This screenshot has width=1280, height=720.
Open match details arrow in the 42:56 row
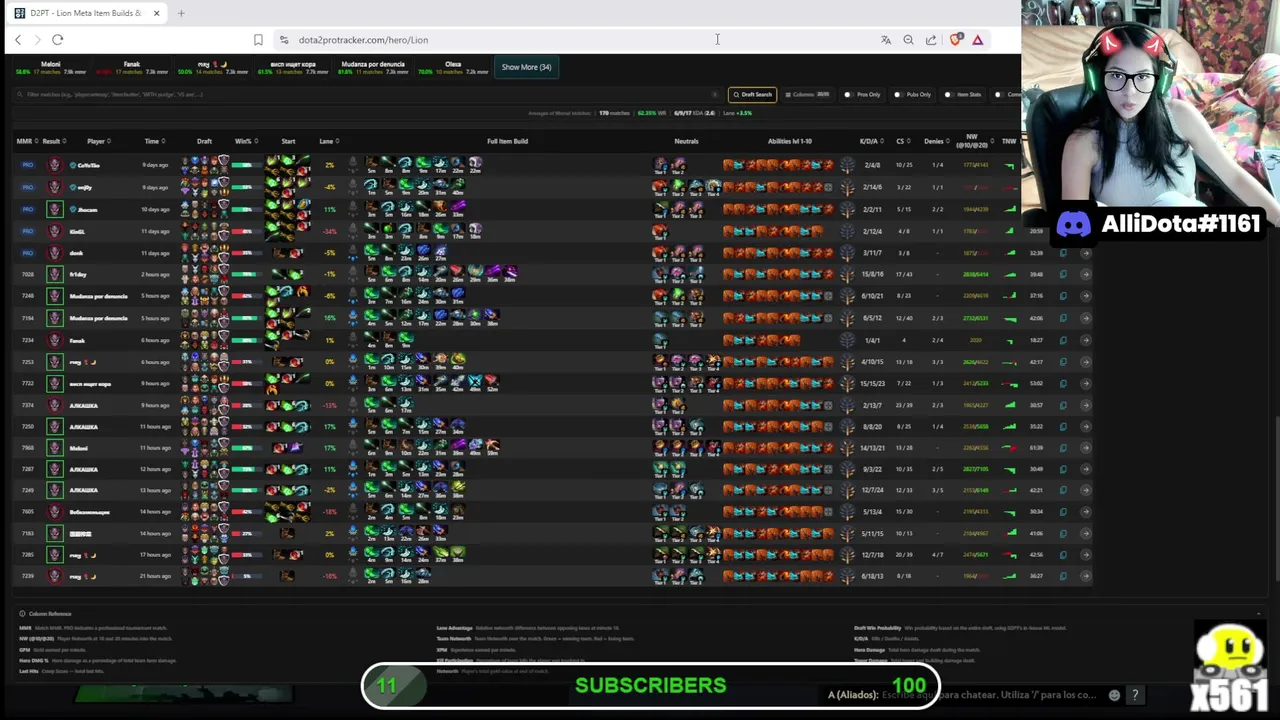(x=1086, y=554)
